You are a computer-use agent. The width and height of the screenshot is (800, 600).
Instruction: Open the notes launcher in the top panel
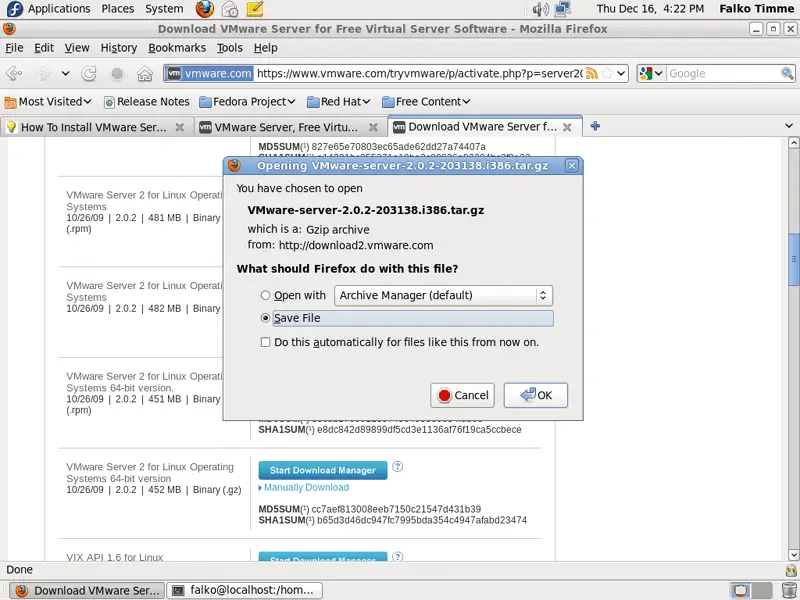coord(255,9)
